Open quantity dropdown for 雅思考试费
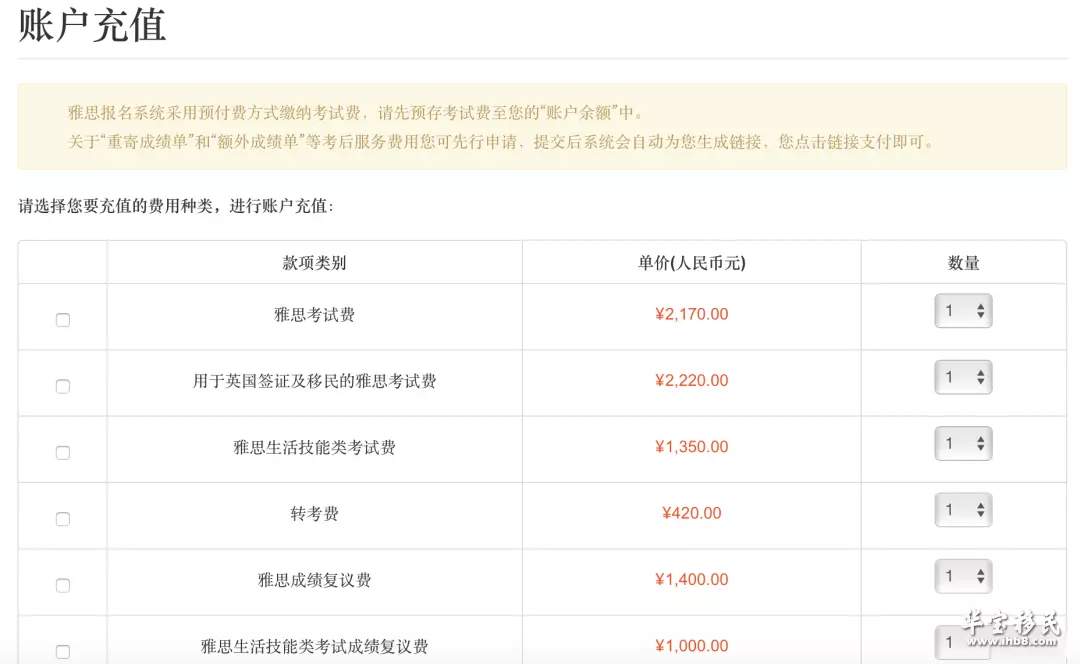Image resolution: width=1080 pixels, height=664 pixels. [963, 311]
